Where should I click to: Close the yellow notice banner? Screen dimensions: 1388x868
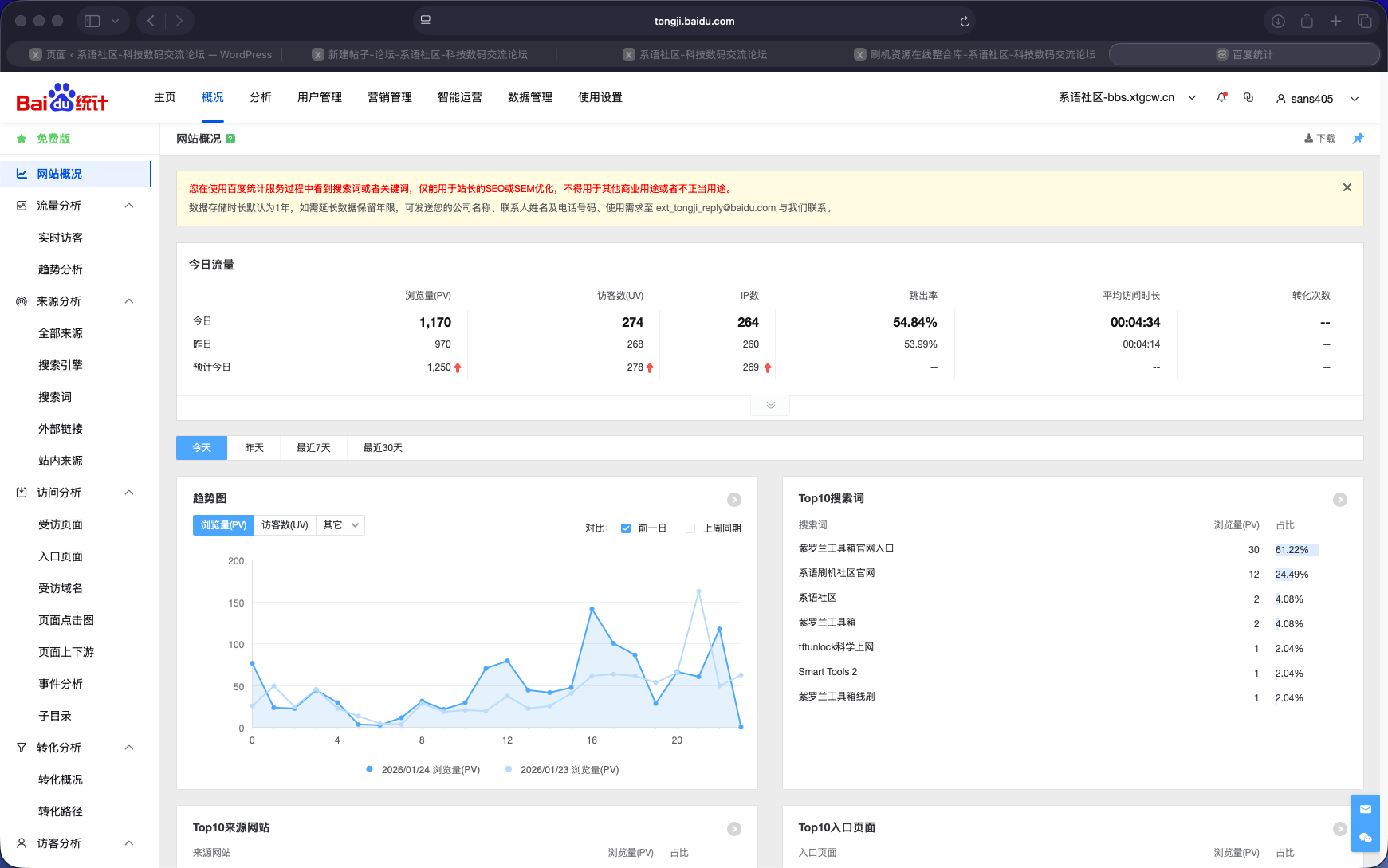[1347, 187]
